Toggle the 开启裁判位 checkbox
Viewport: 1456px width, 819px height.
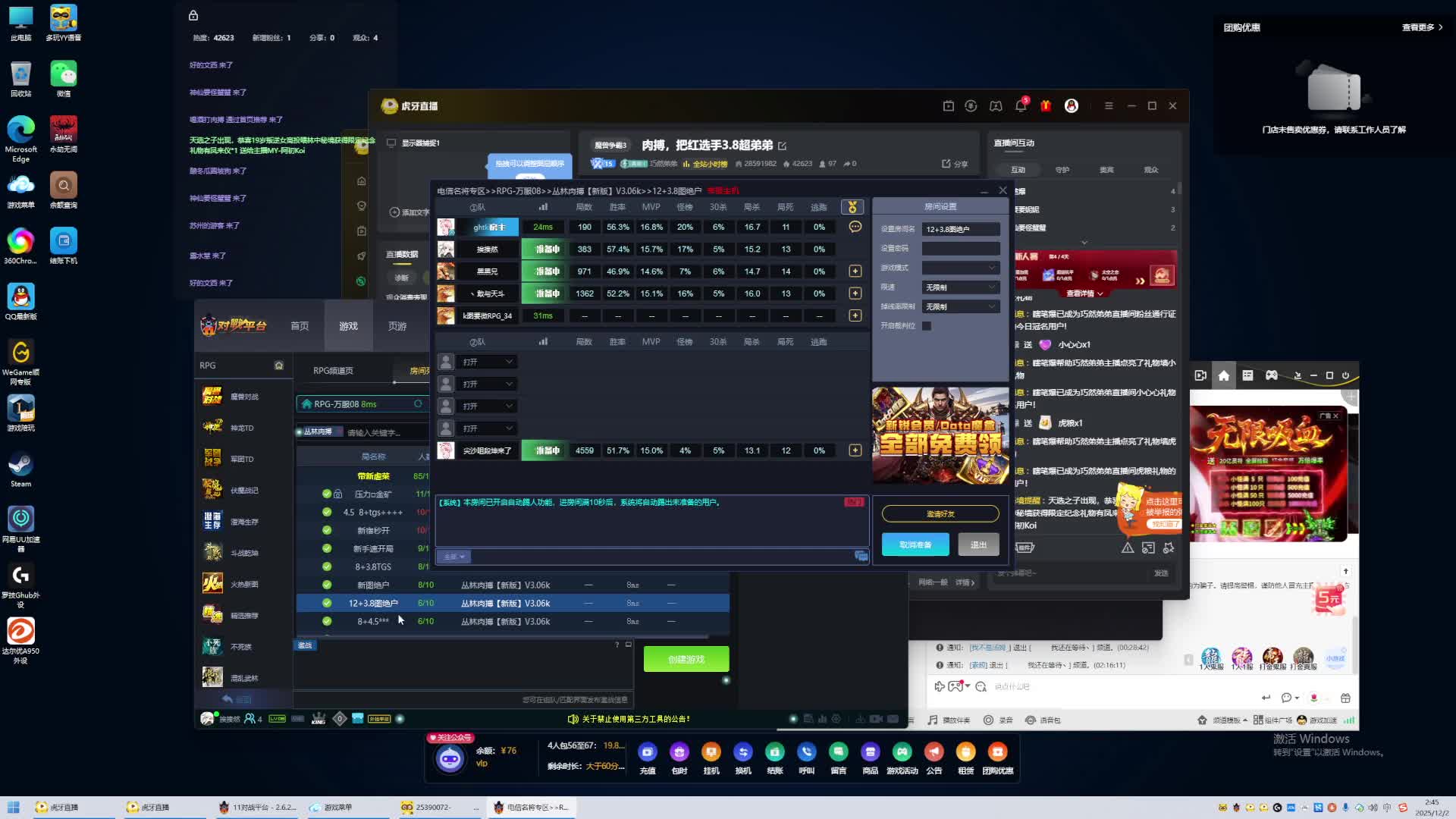point(927,326)
